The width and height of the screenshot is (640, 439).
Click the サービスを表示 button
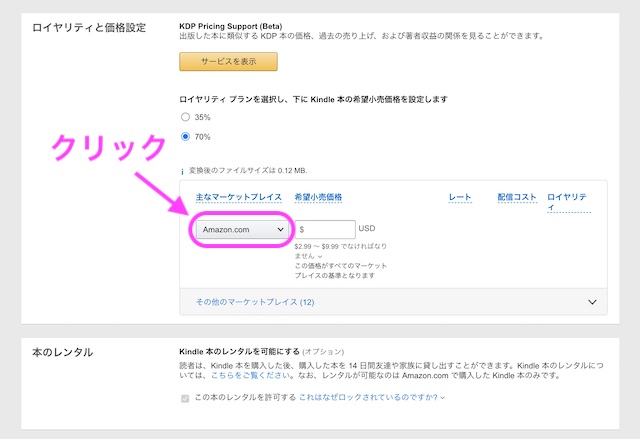point(228,61)
